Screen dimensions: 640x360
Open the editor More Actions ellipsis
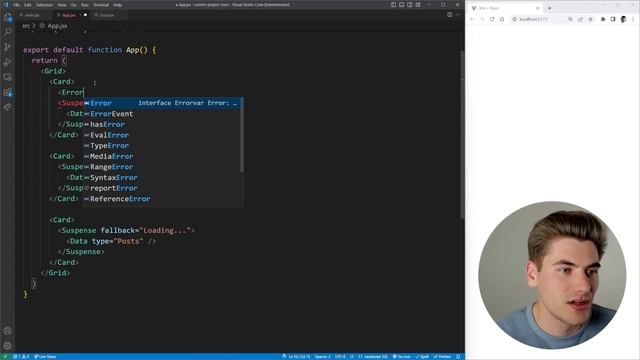coord(458,15)
